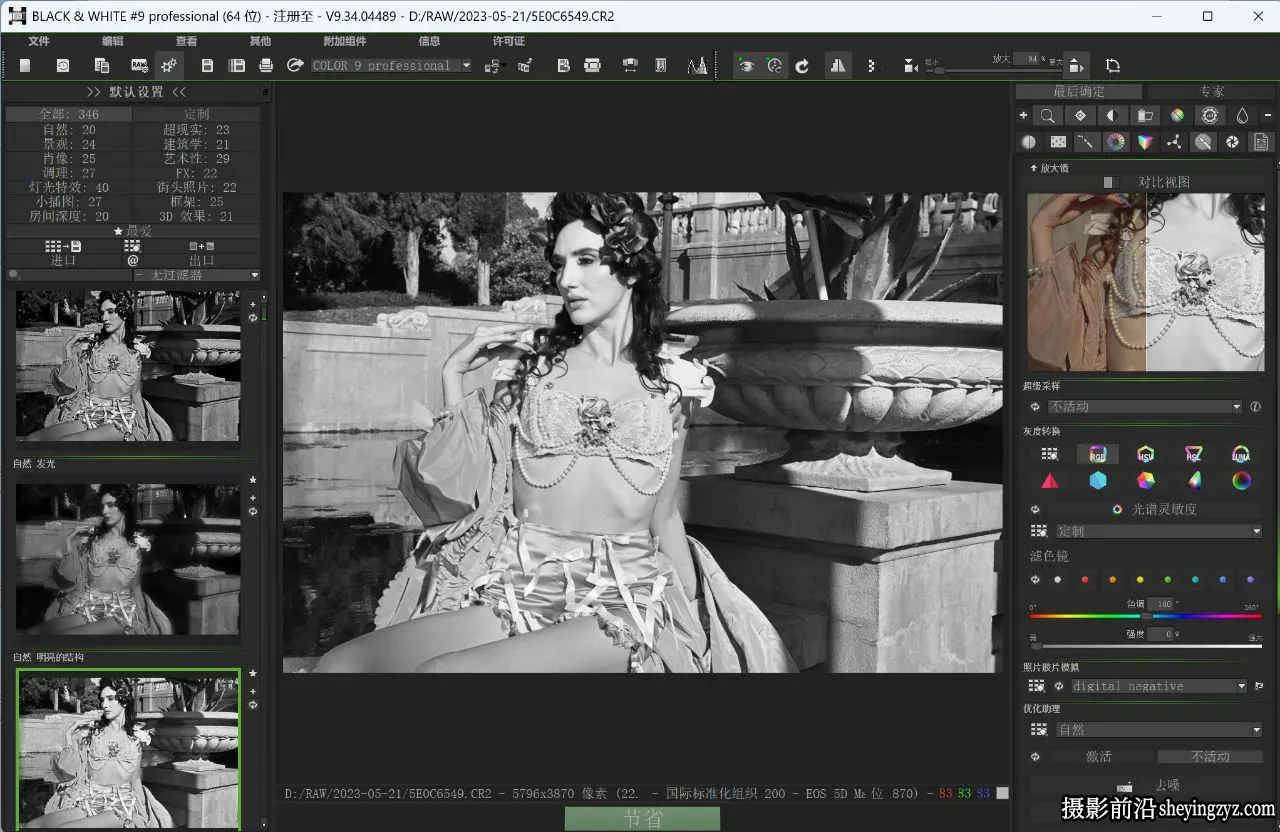Viewport: 1280px width, 832px height.
Task: Select the HSV grayscale conversion mode
Action: 1145,454
